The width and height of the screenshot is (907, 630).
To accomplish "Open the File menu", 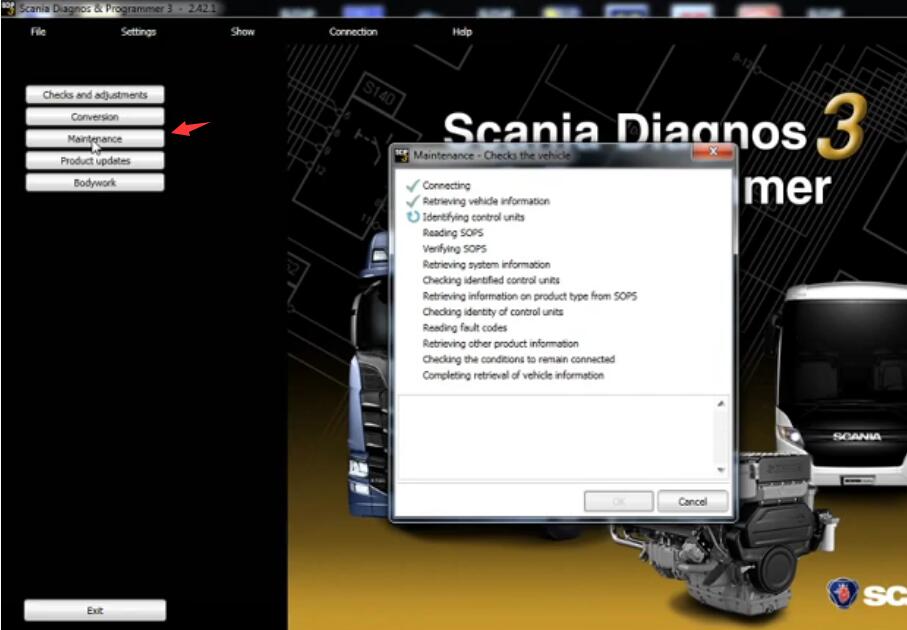I will coord(38,32).
